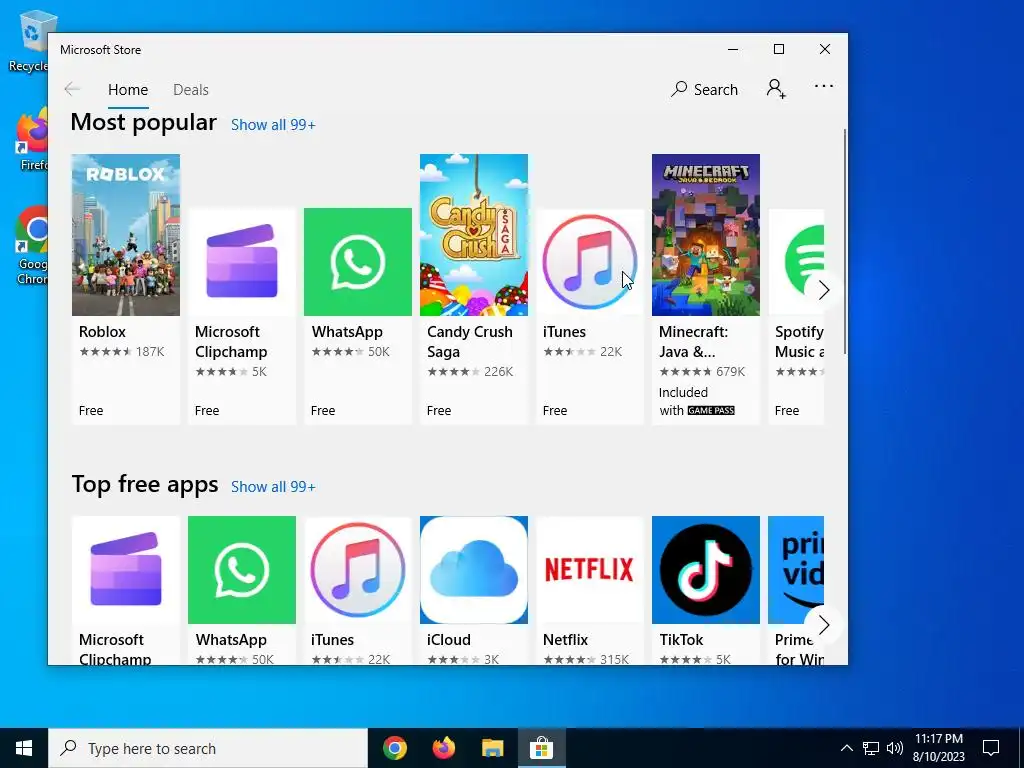Go back with the arrow button
The image size is (1024, 768).
click(72, 89)
